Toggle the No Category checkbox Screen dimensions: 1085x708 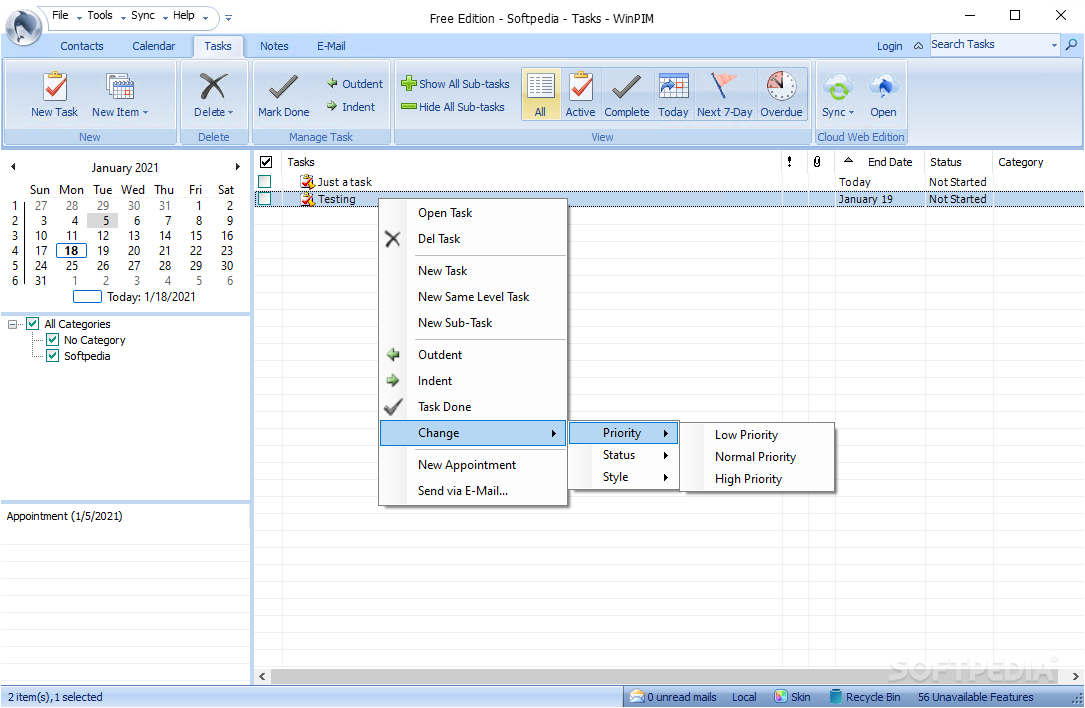click(53, 339)
